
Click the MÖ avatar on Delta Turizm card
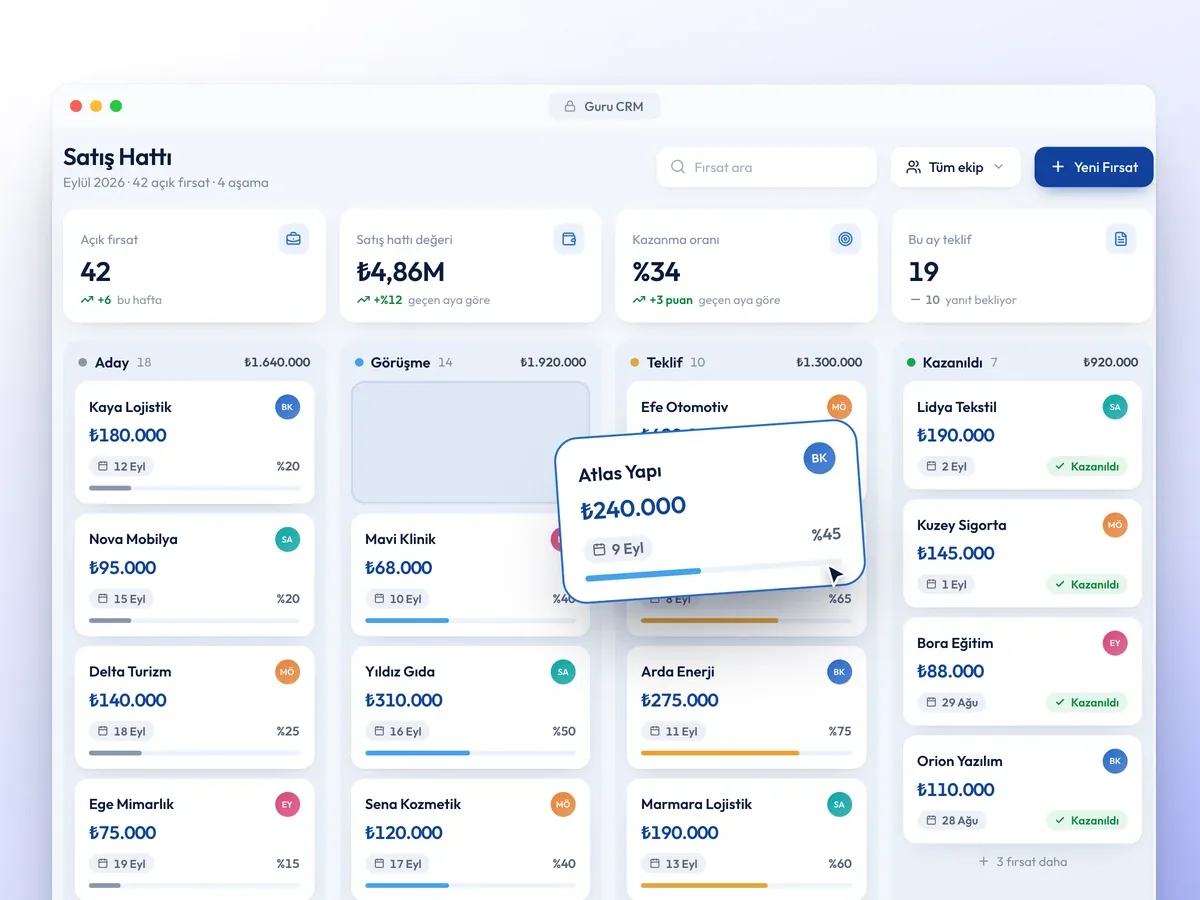tap(287, 672)
